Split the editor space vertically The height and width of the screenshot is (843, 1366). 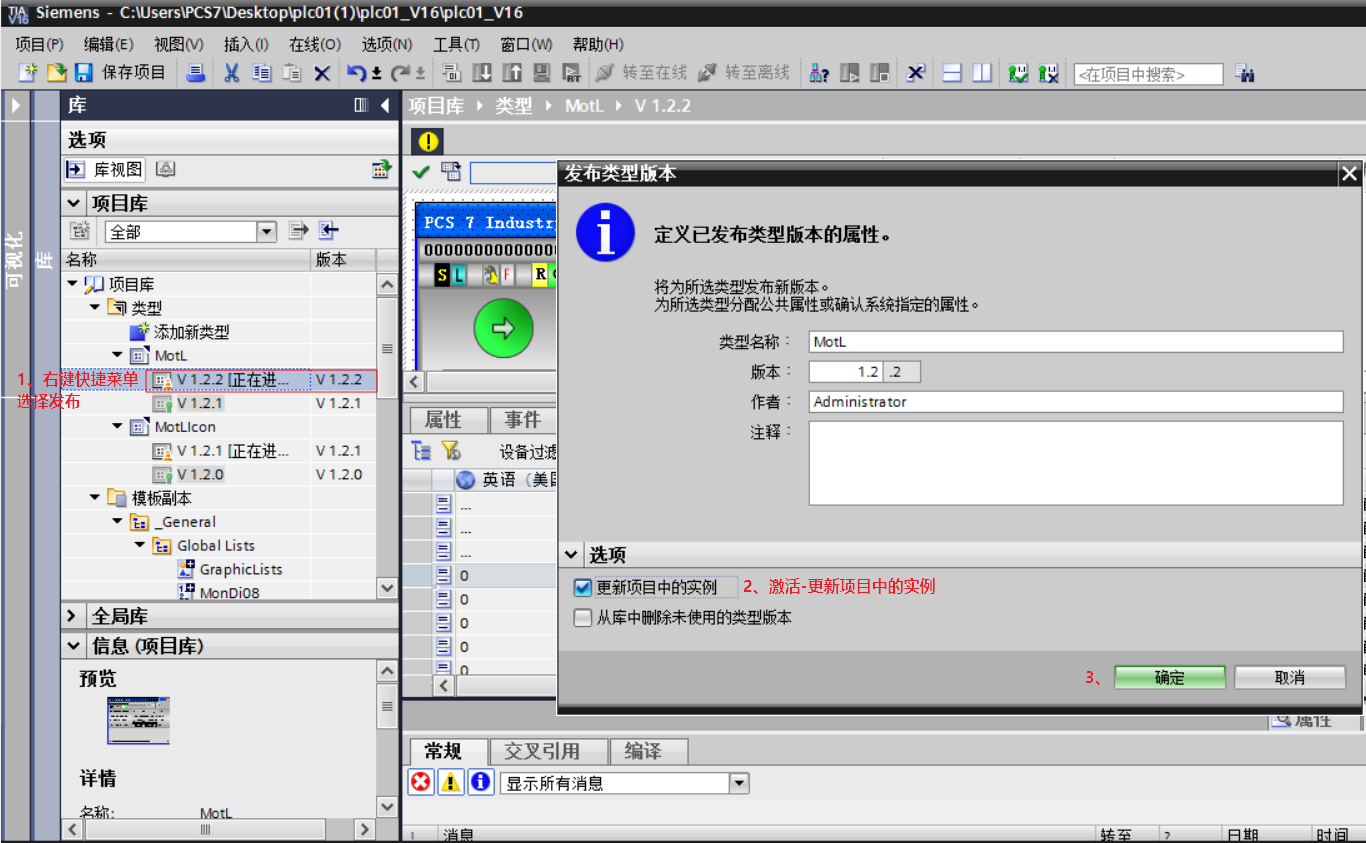(982, 73)
